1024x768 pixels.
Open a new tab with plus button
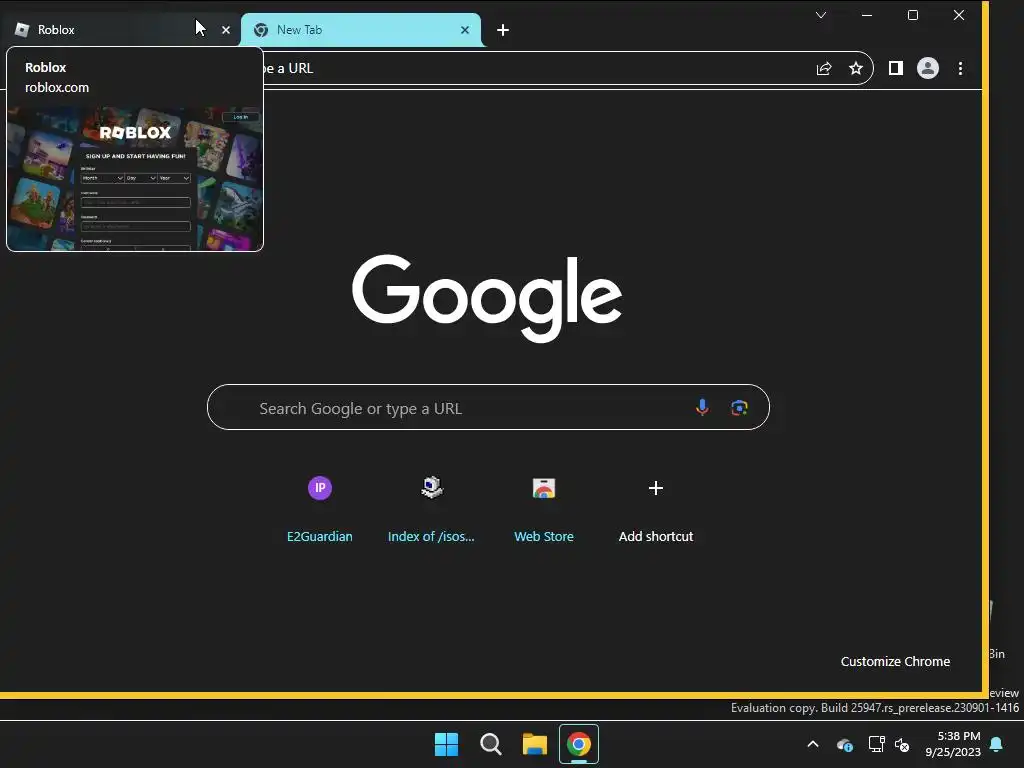pyautogui.click(x=503, y=30)
